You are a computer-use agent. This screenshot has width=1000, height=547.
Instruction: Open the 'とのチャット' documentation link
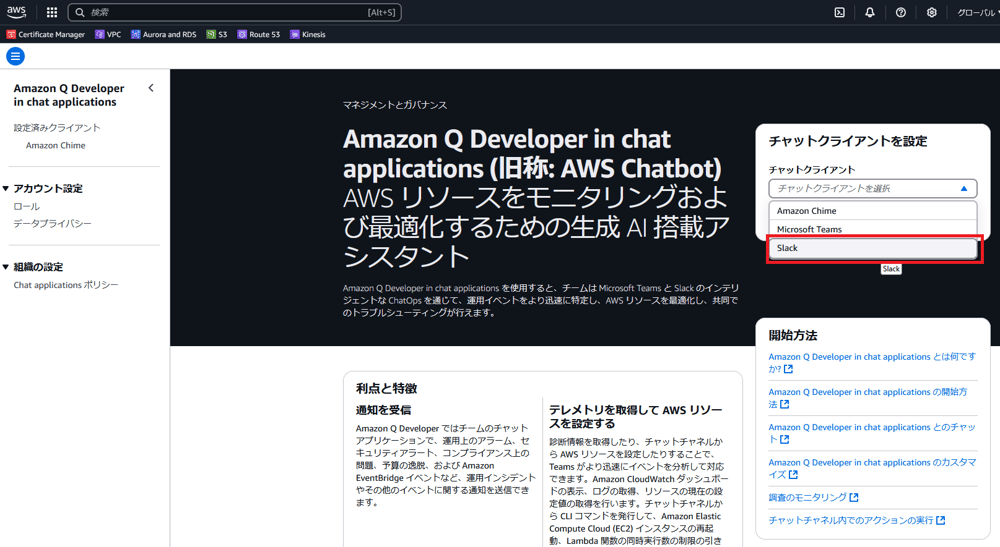872,433
